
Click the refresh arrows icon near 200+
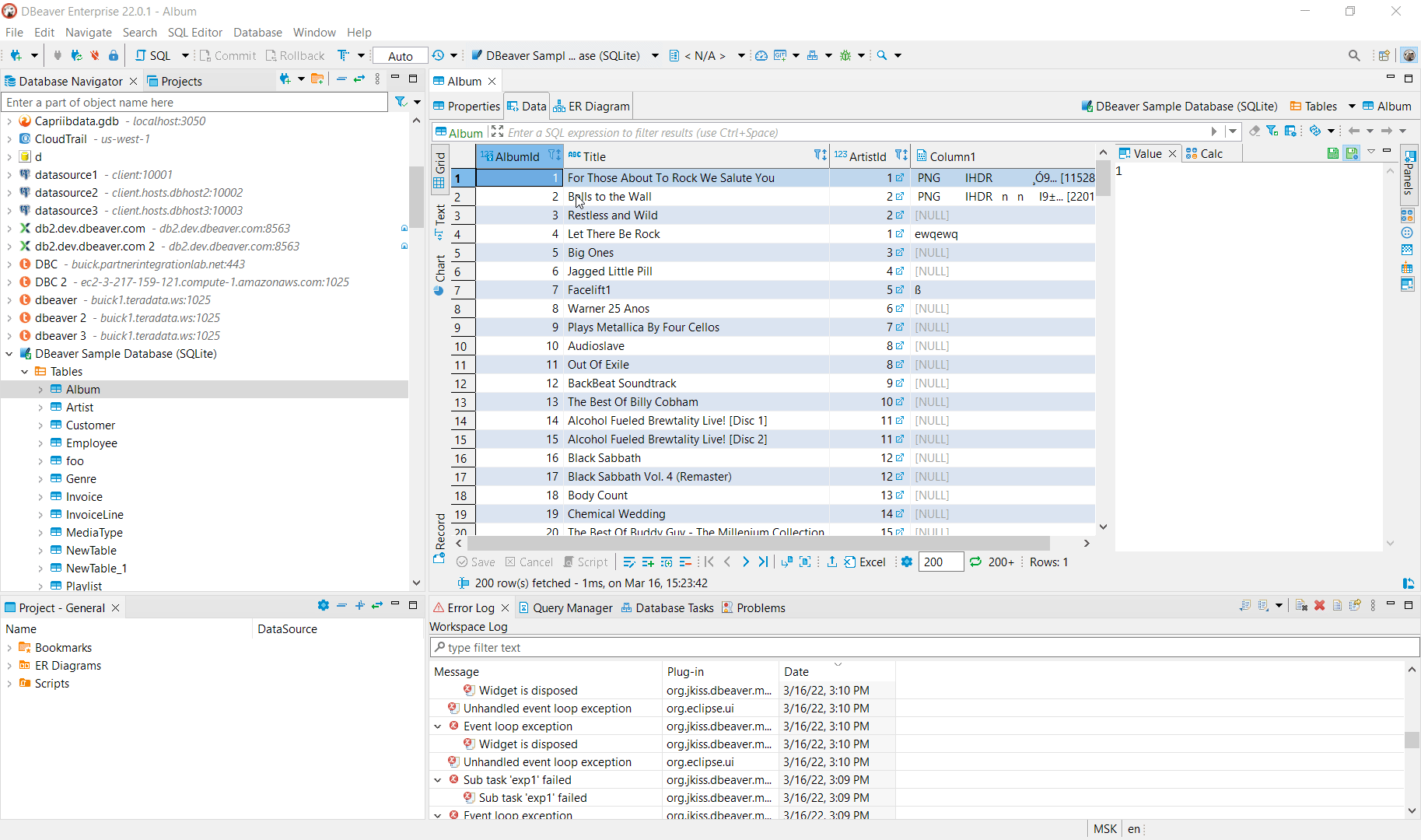click(x=976, y=562)
